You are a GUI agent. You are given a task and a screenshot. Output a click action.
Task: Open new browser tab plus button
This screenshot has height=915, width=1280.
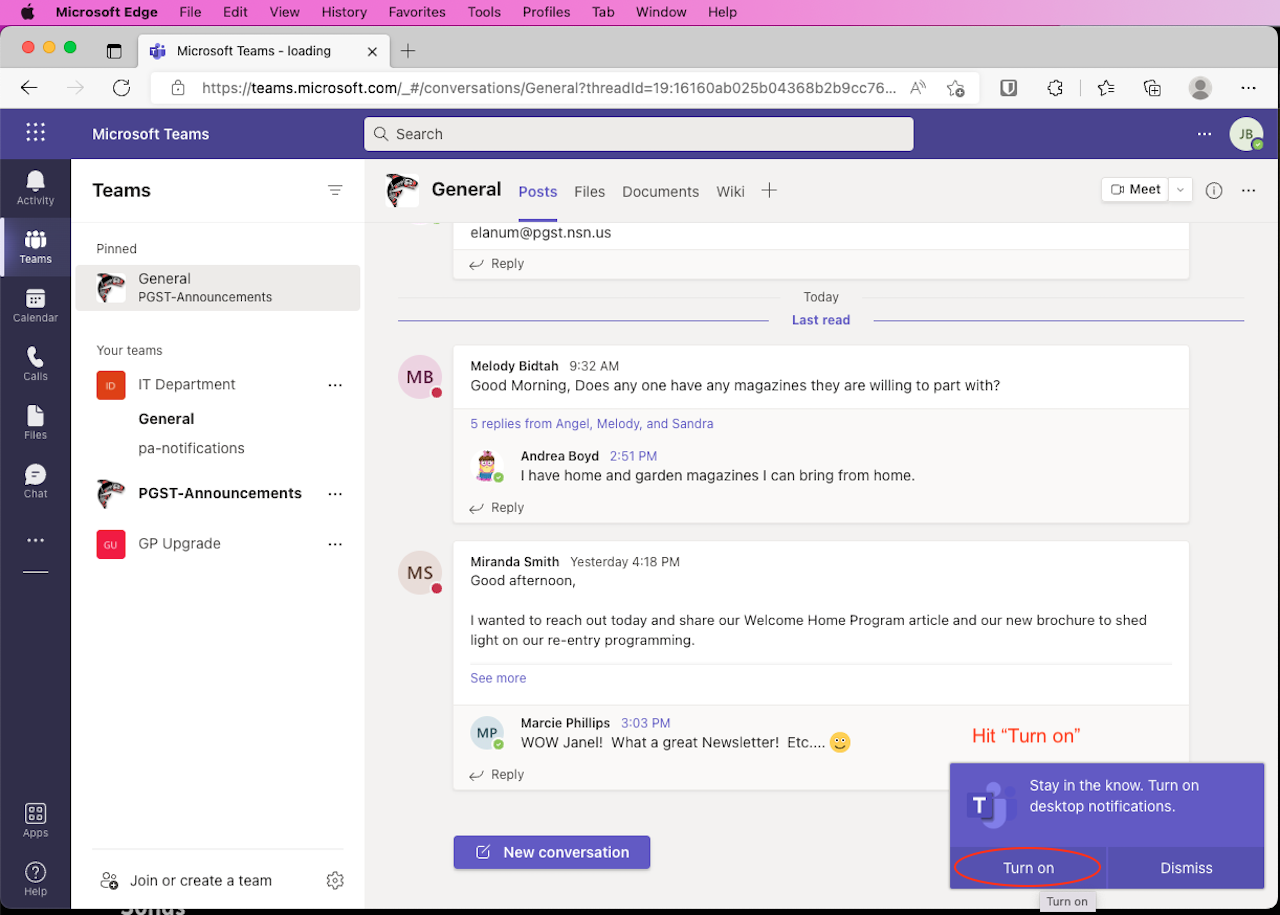408,51
